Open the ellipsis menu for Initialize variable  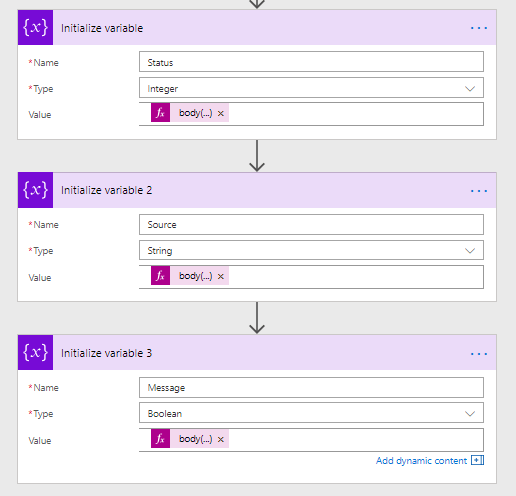pyautogui.click(x=479, y=28)
